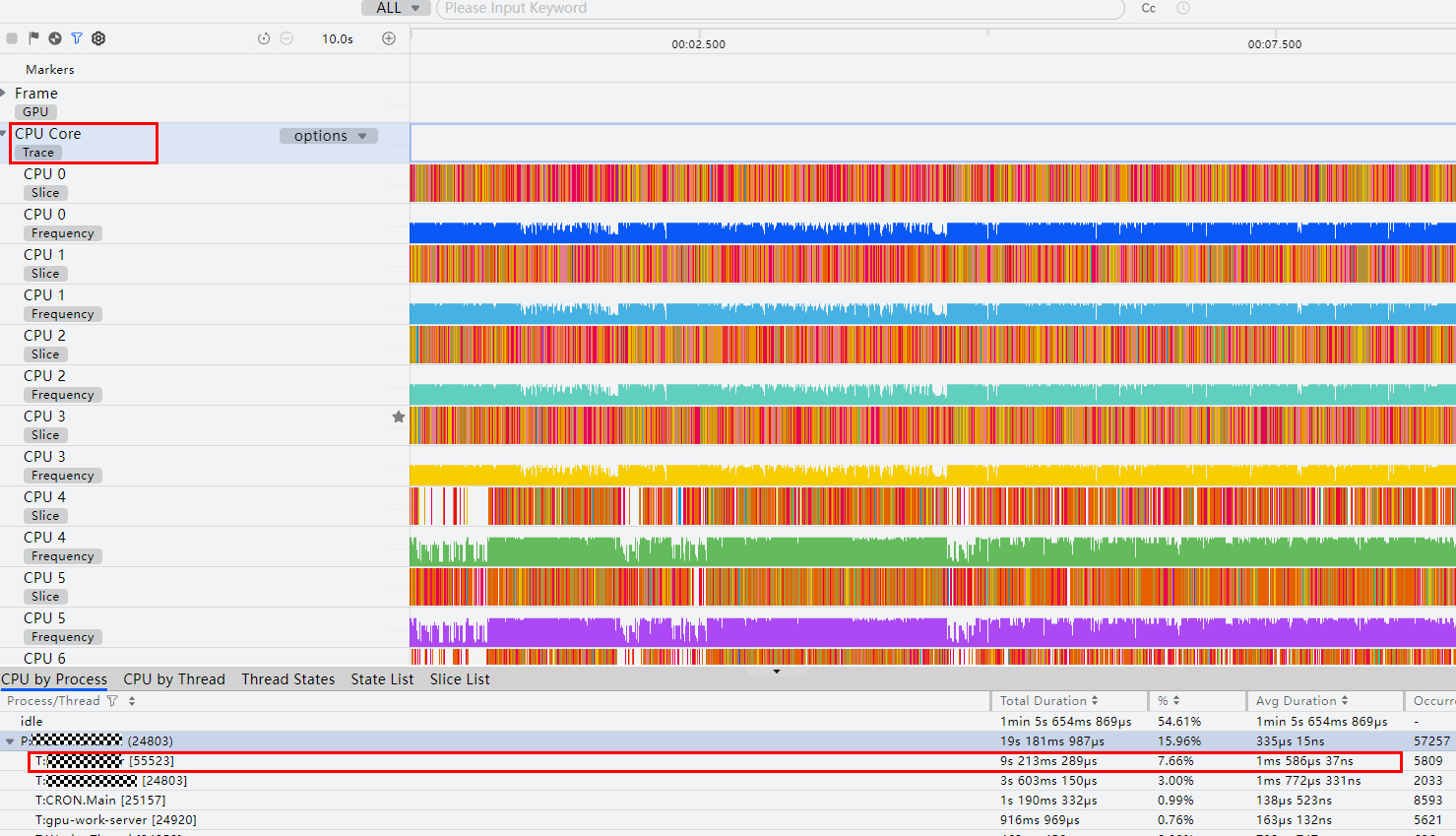Viewport: 1456px width, 836px height.
Task: Select the T:gpu-work-server [24920] row
Action: [728, 820]
